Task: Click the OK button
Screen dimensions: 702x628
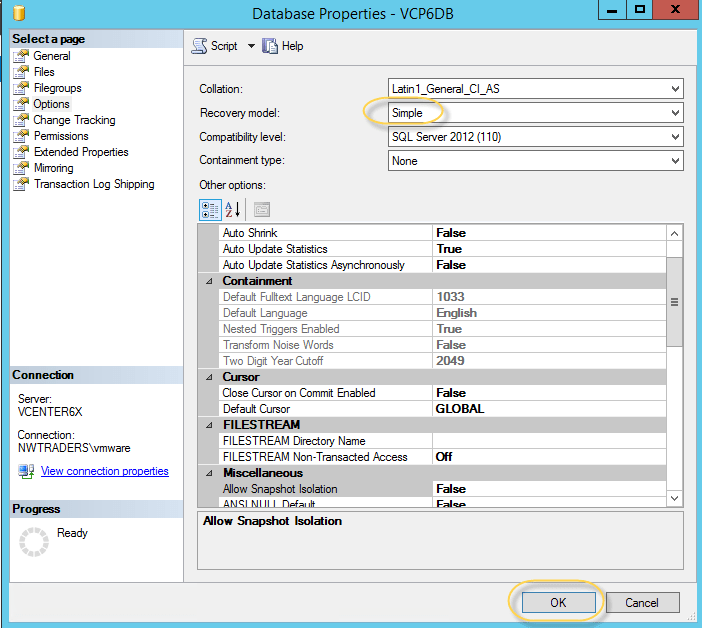Action: [558, 602]
